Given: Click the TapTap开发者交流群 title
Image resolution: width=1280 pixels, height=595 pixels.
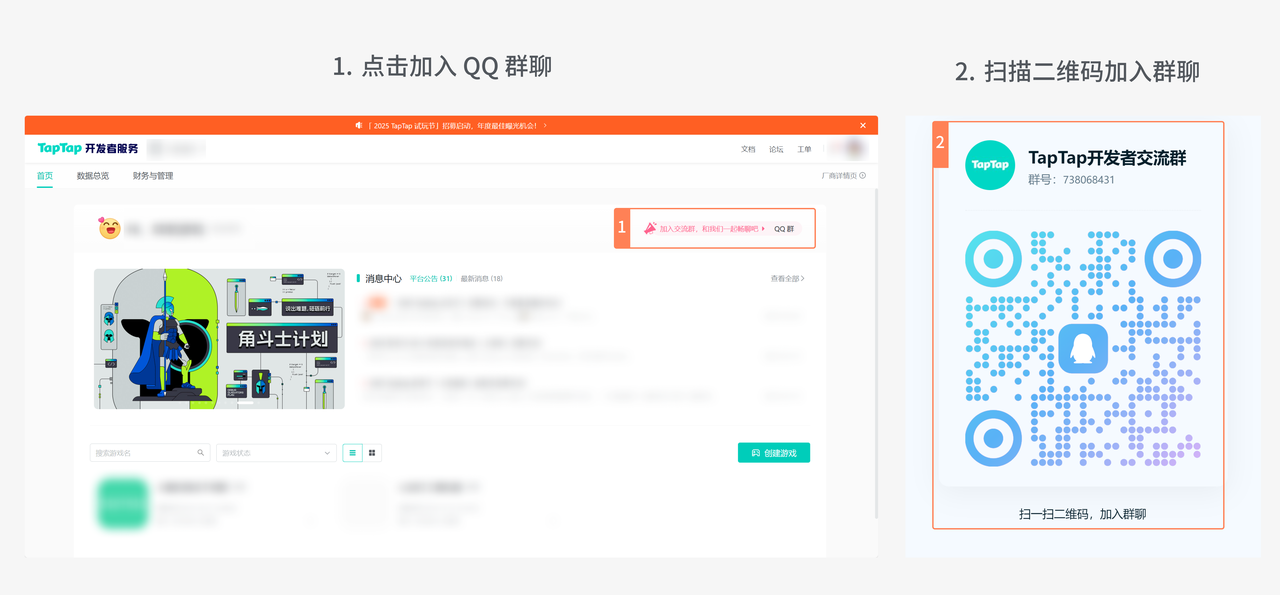Looking at the screenshot, I should click(1107, 158).
